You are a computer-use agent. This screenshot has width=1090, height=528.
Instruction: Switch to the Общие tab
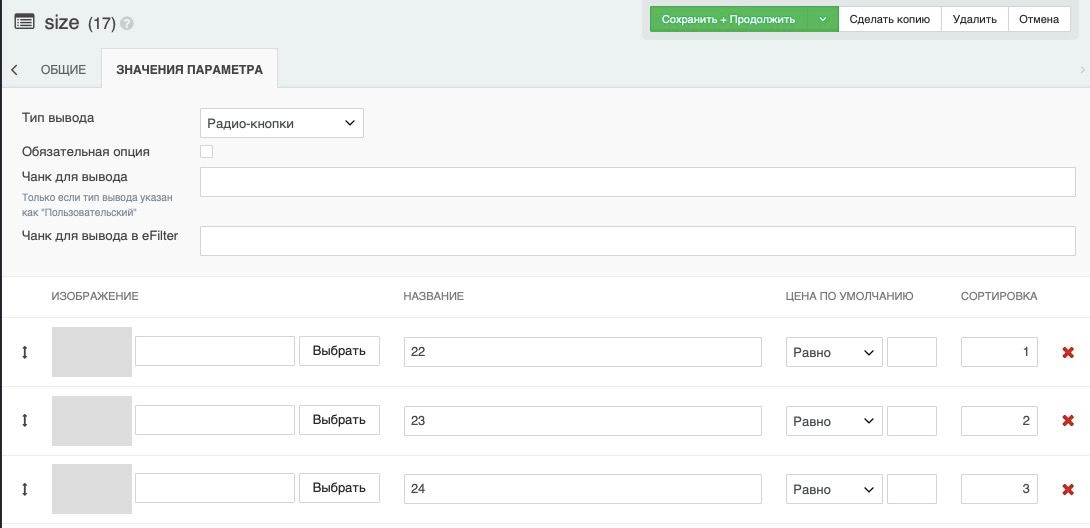click(63, 70)
